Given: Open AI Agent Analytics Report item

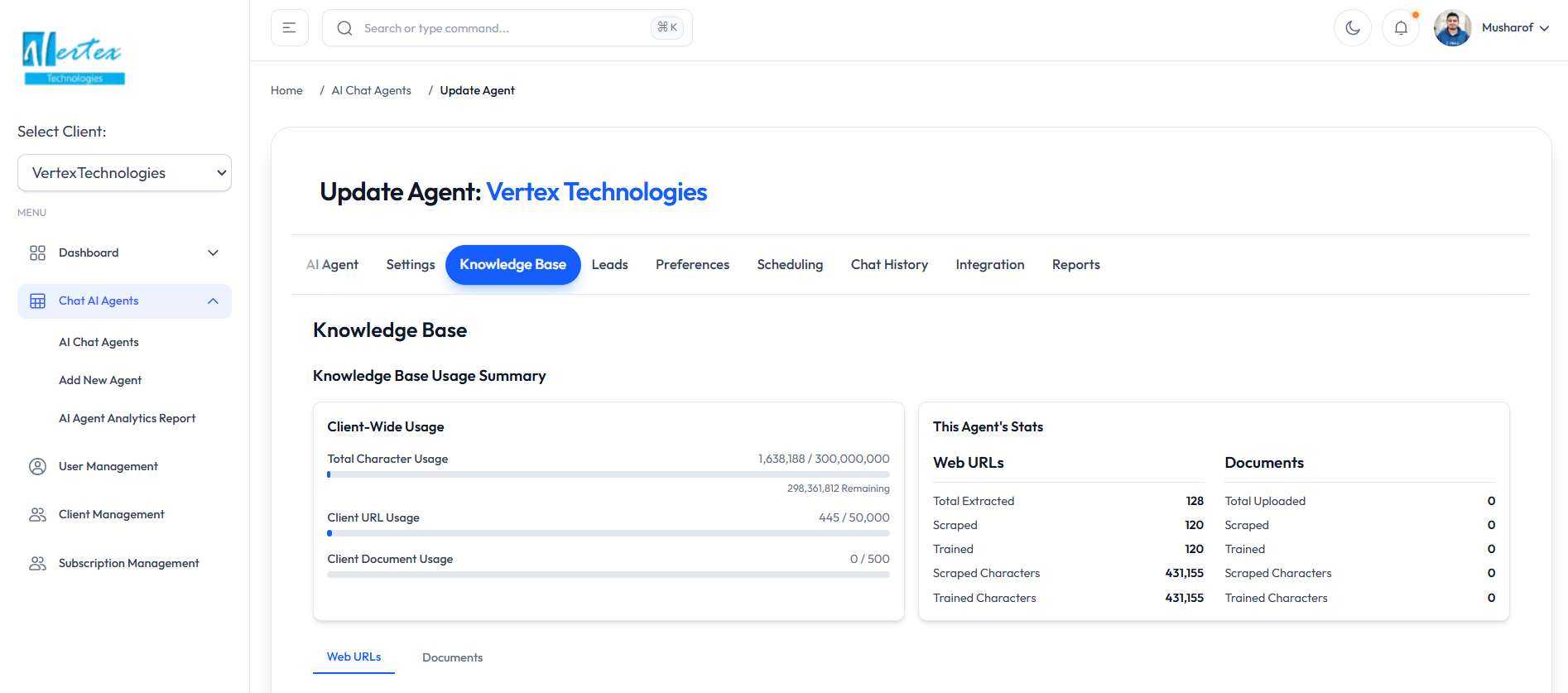Looking at the screenshot, I should click(127, 418).
